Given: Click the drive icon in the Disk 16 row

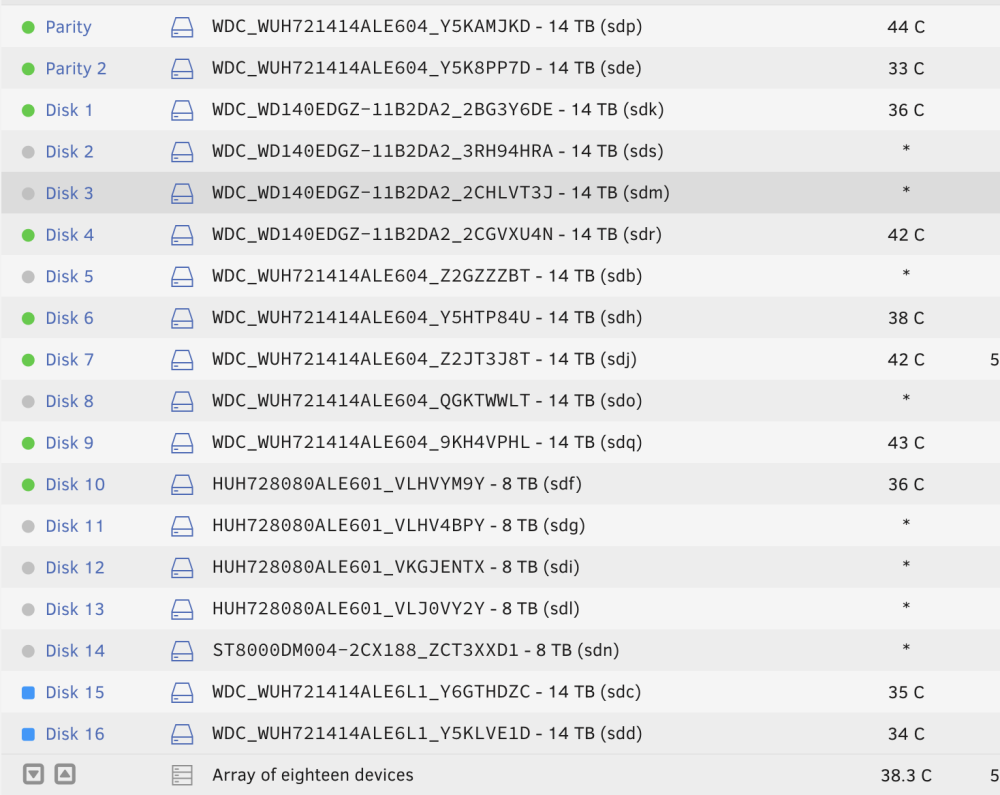Looking at the screenshot, I should [182, 734].
